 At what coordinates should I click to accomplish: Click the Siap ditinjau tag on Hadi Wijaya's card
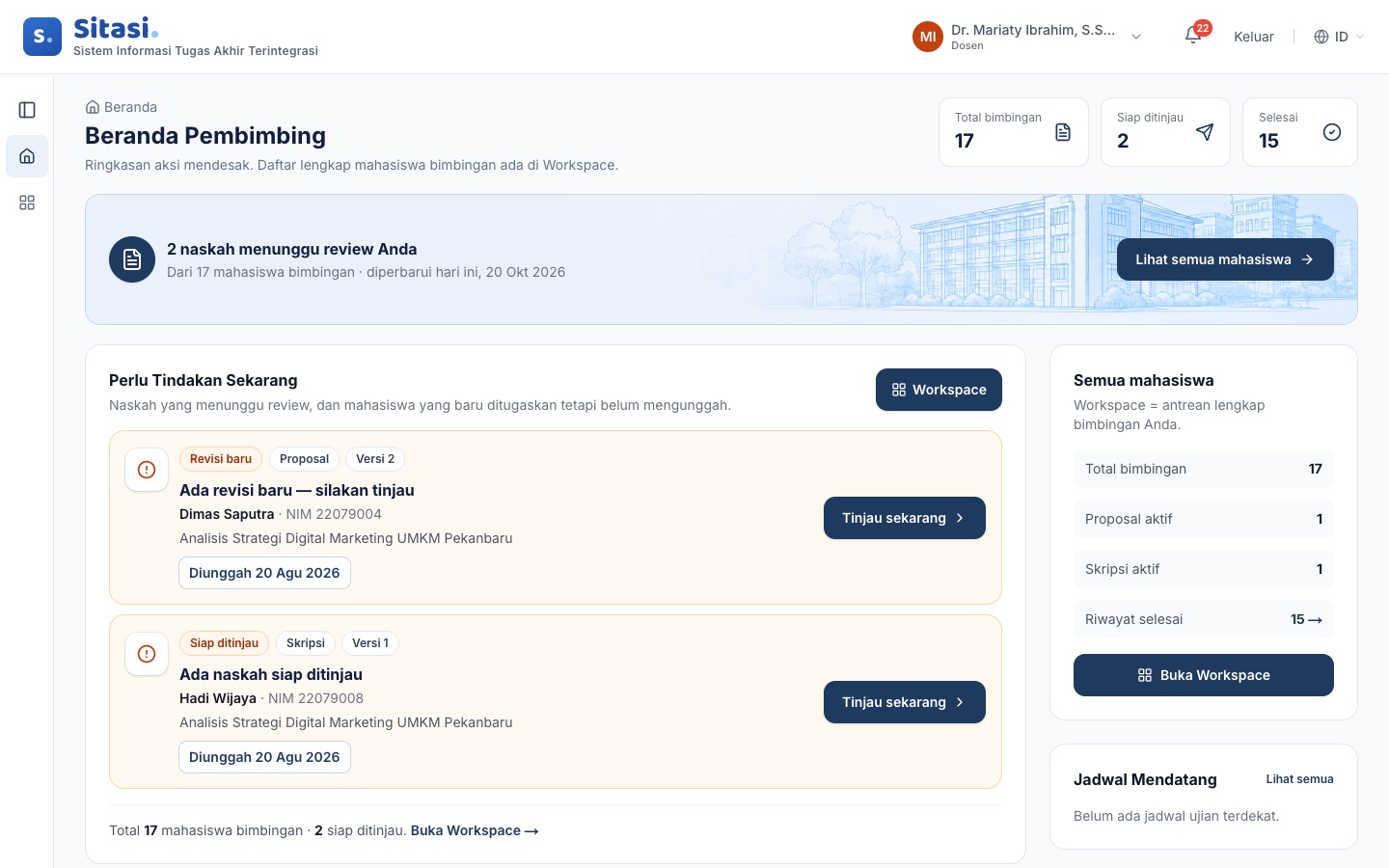pos(224,643)
